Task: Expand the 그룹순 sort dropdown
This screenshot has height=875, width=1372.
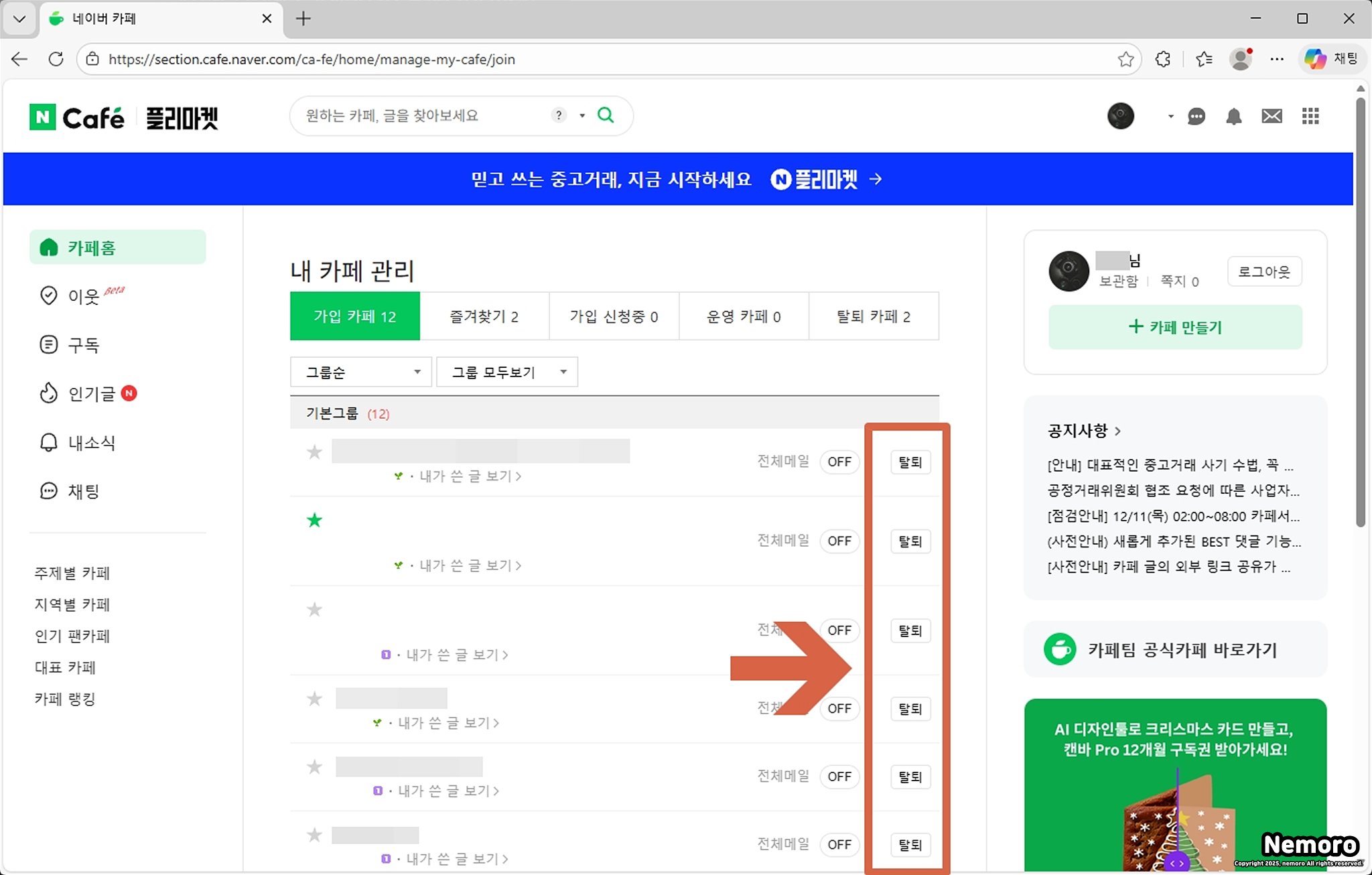Action: 361,372
